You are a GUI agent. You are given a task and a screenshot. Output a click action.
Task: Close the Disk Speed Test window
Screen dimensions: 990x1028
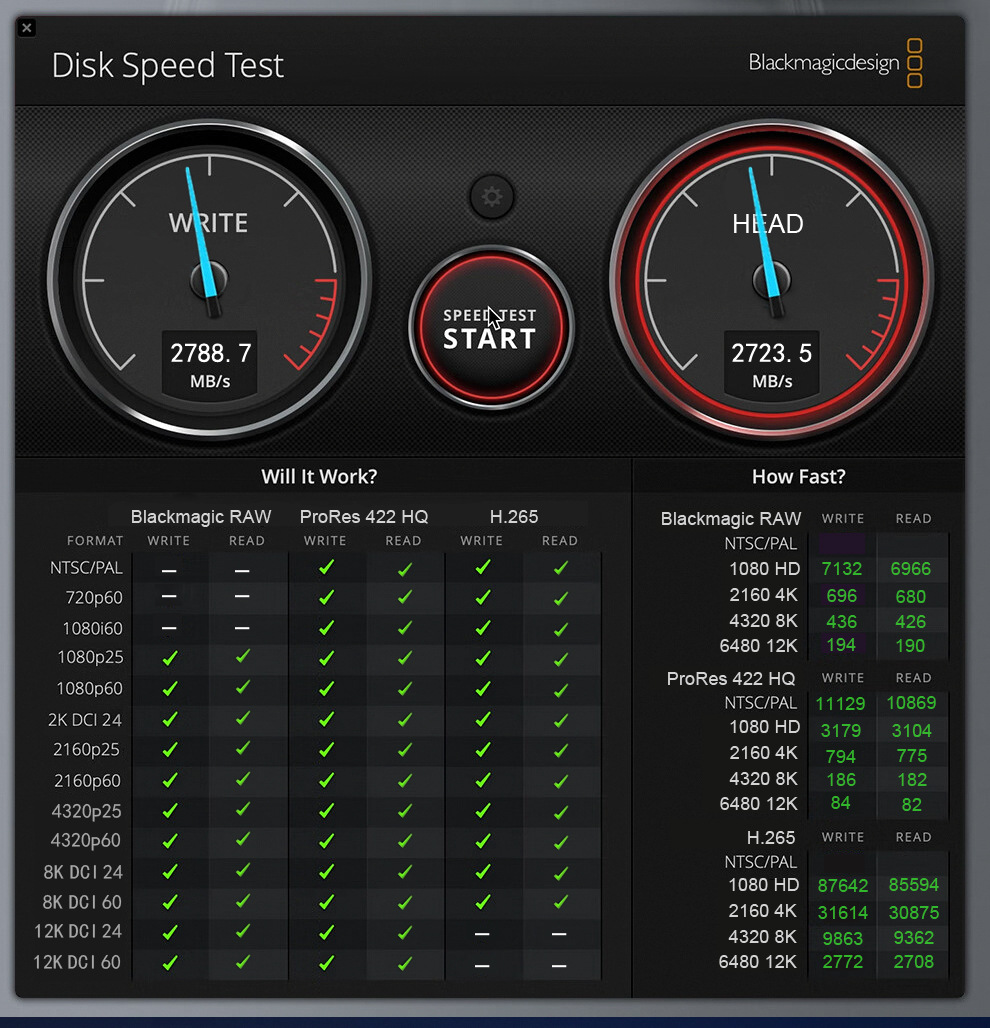27,28
